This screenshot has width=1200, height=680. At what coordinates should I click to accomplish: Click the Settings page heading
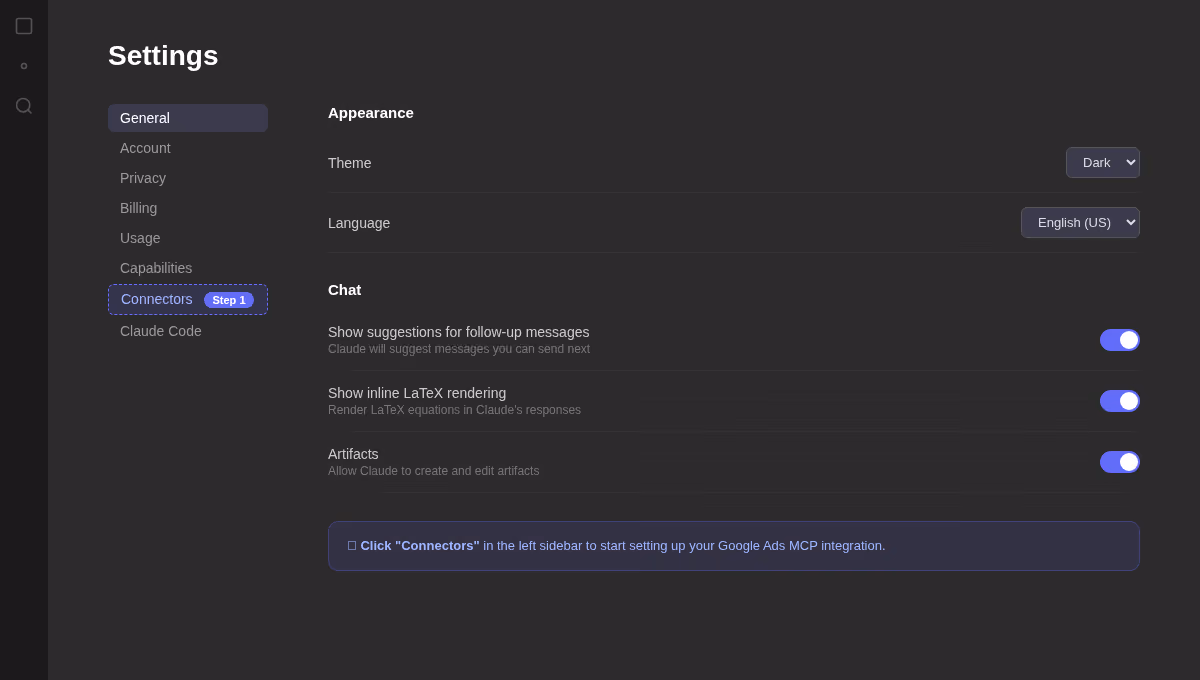coord(163,56)
